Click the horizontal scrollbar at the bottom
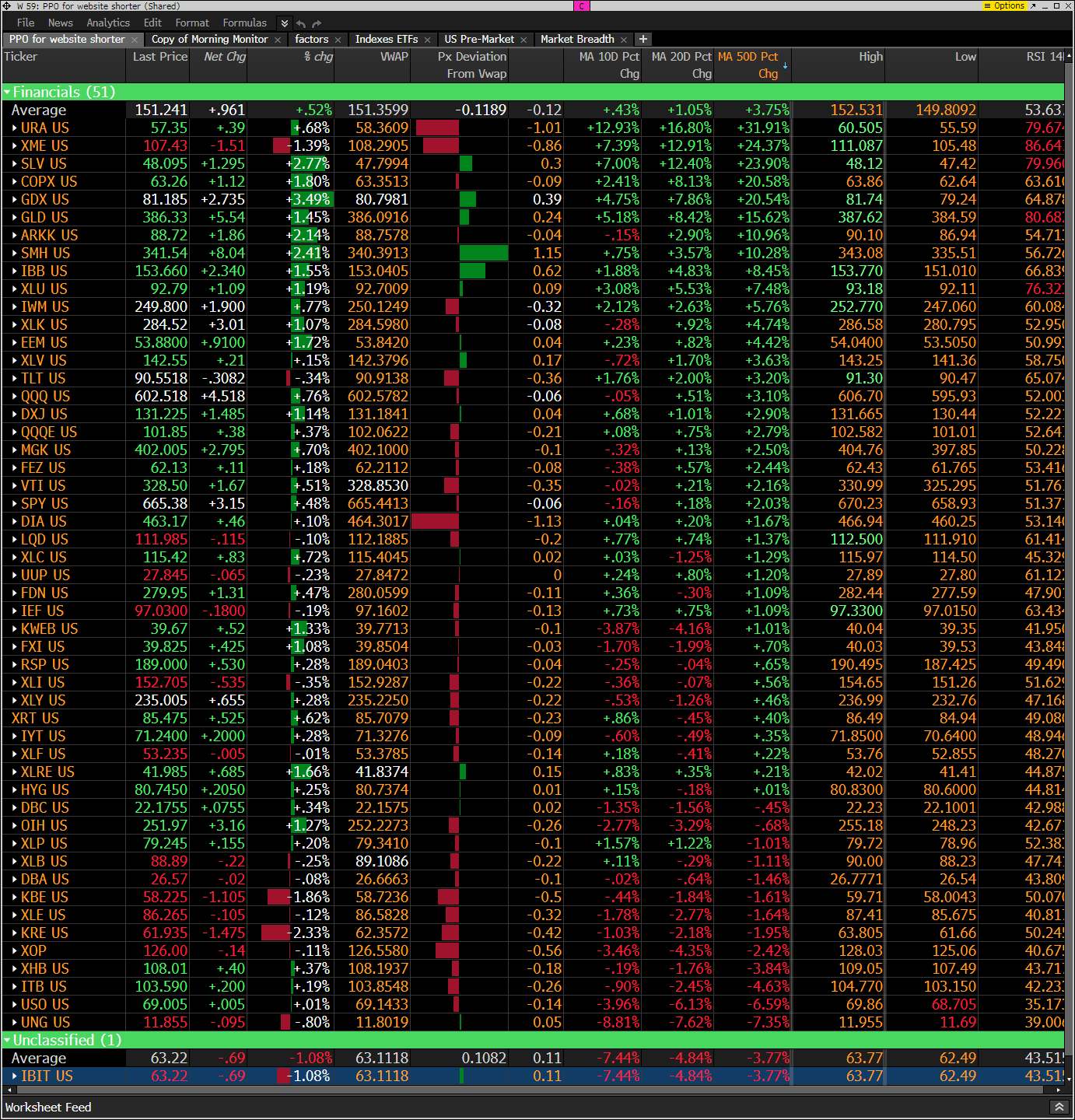This screenshot has height=1120, width=1075. 529,1090
